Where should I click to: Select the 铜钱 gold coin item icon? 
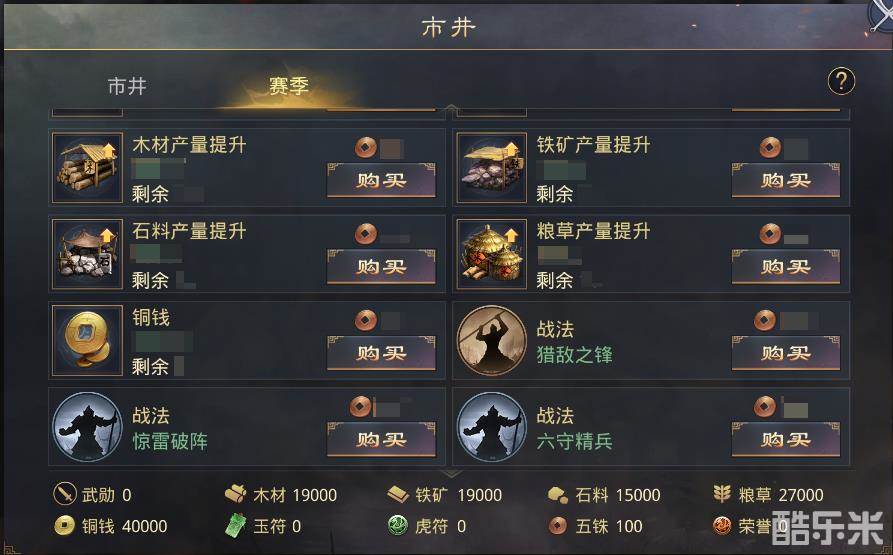[87, 341]
